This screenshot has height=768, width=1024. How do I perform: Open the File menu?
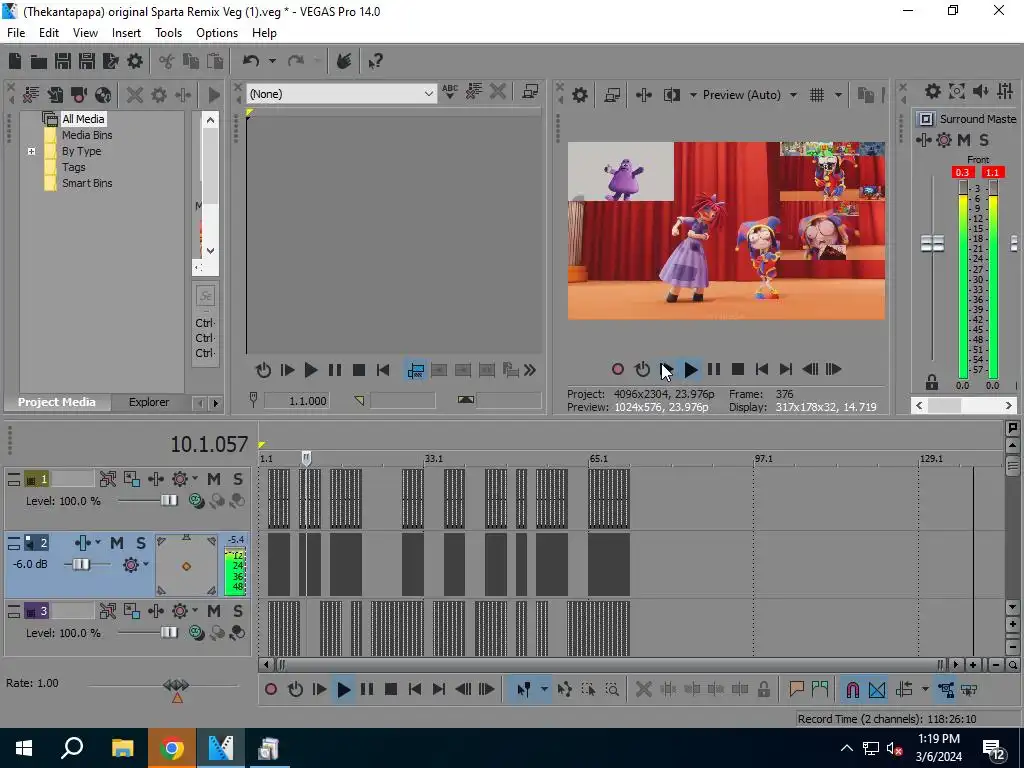coord(16,33)
